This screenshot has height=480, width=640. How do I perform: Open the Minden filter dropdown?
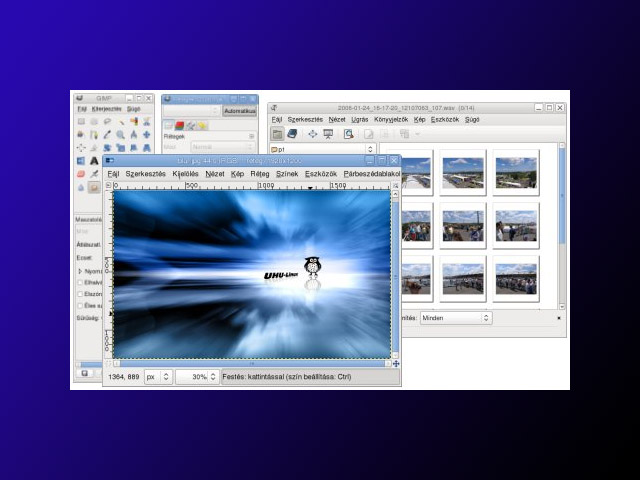455,317
